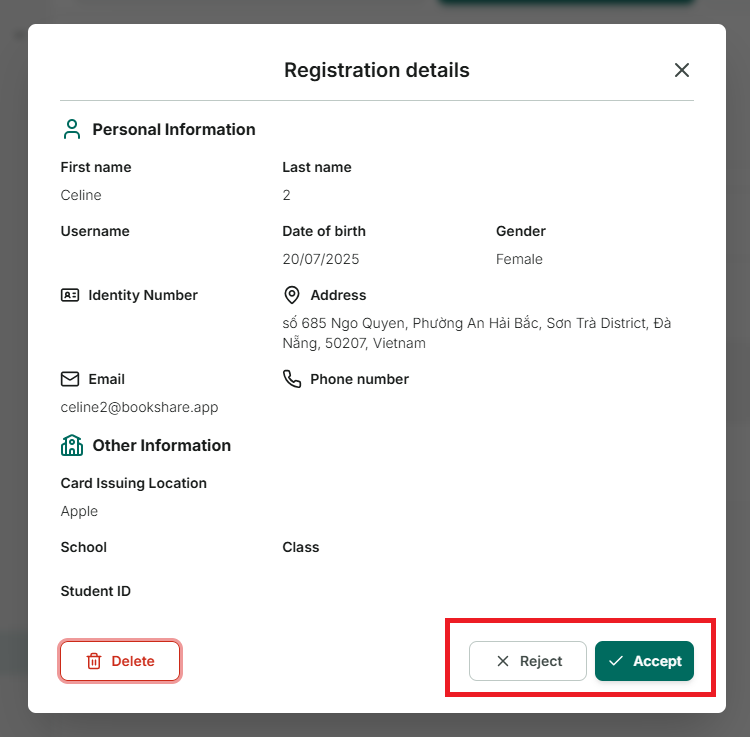750x737 pixels.
Task: Click the checkmark icon in Accept button
Action: (616, 661)
